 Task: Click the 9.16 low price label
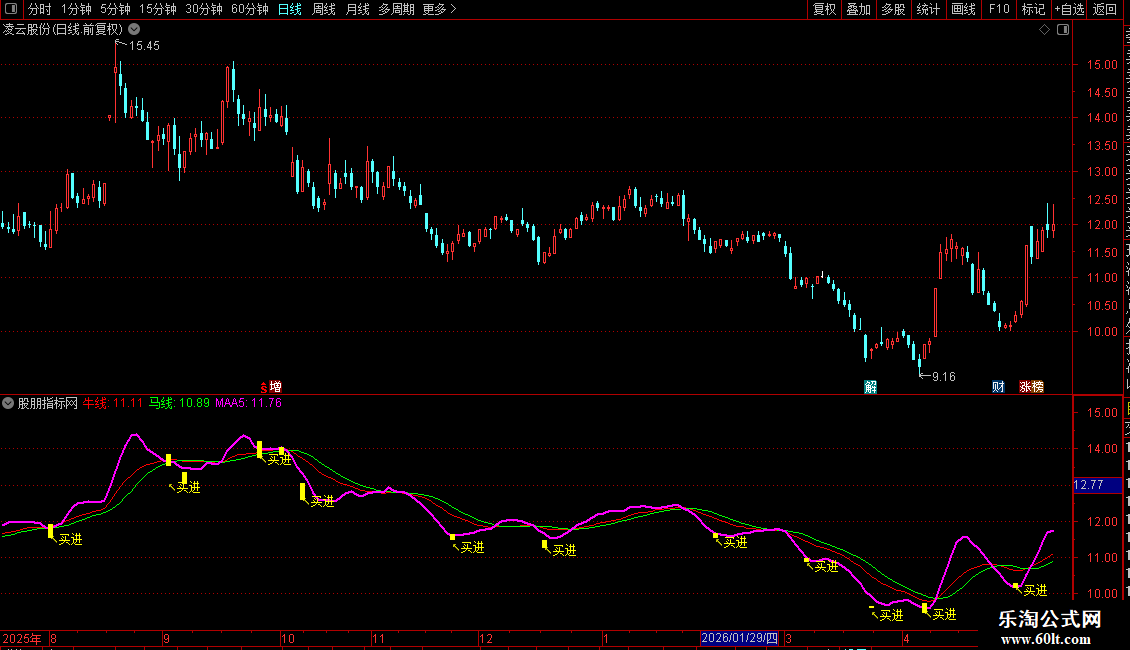(943, 376)
